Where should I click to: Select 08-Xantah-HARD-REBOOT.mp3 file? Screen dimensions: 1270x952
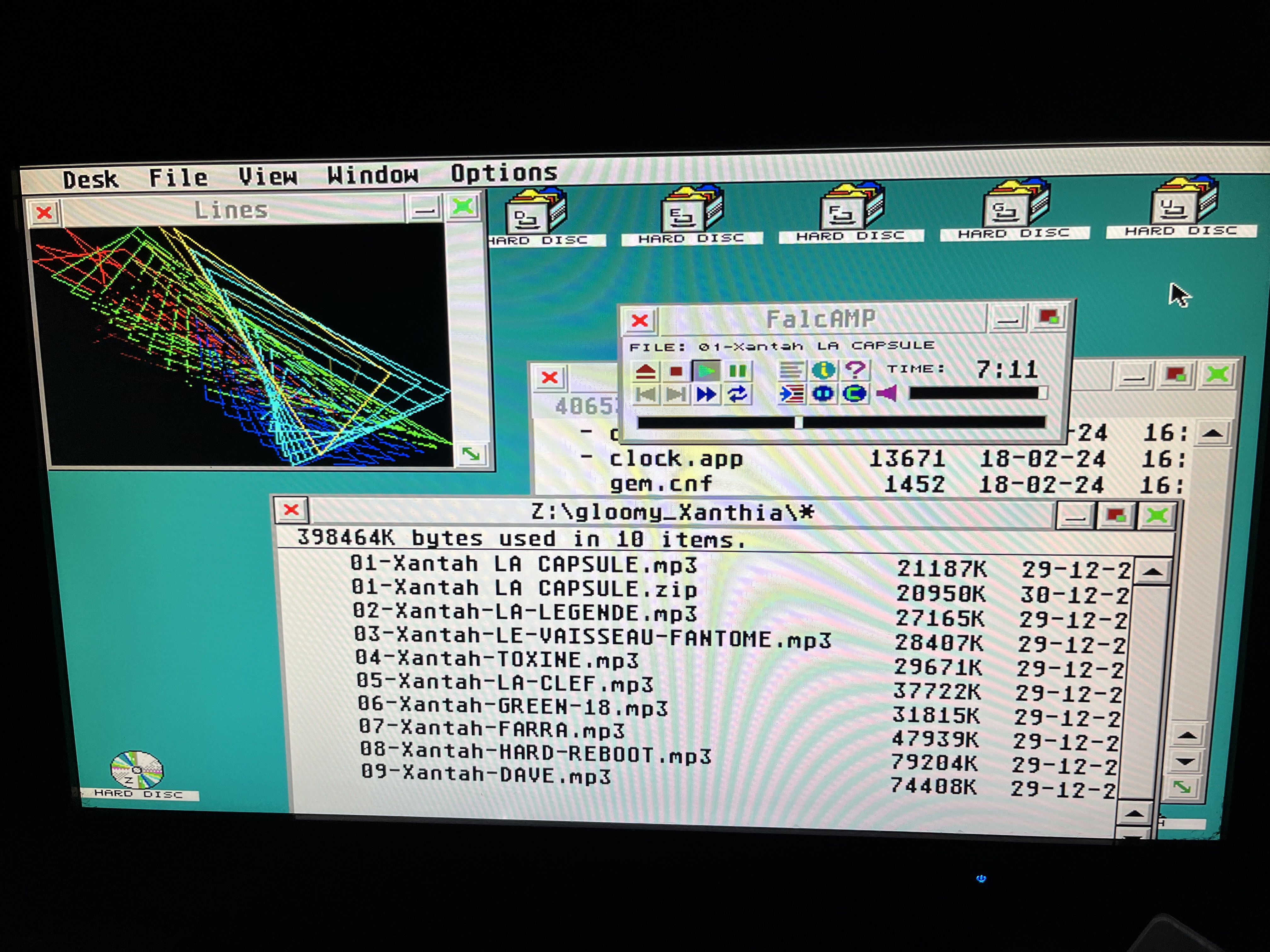tap(535, 753)
